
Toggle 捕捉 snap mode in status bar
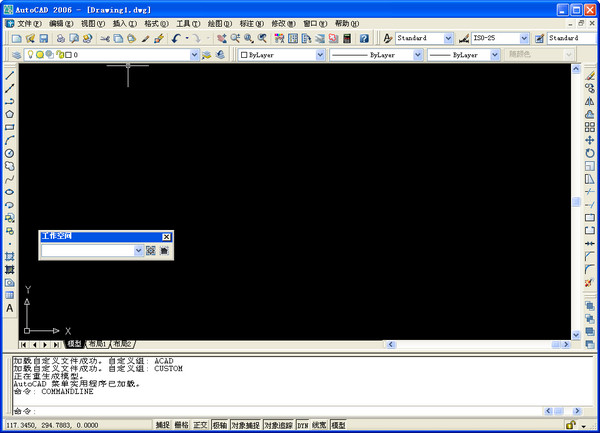coord(163,425)
